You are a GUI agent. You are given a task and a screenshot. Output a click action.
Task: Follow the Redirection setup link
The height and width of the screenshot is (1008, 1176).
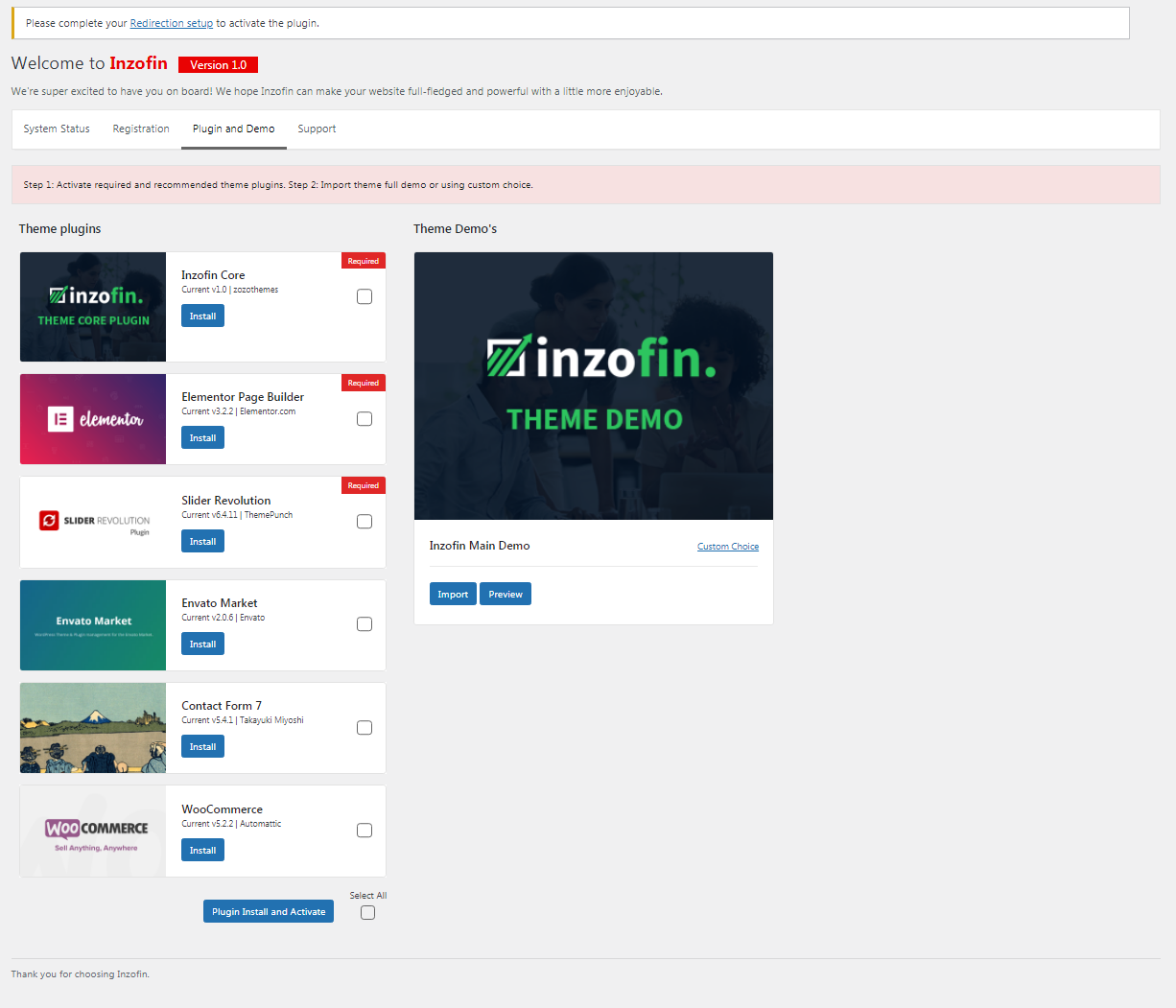coord(172,23)
